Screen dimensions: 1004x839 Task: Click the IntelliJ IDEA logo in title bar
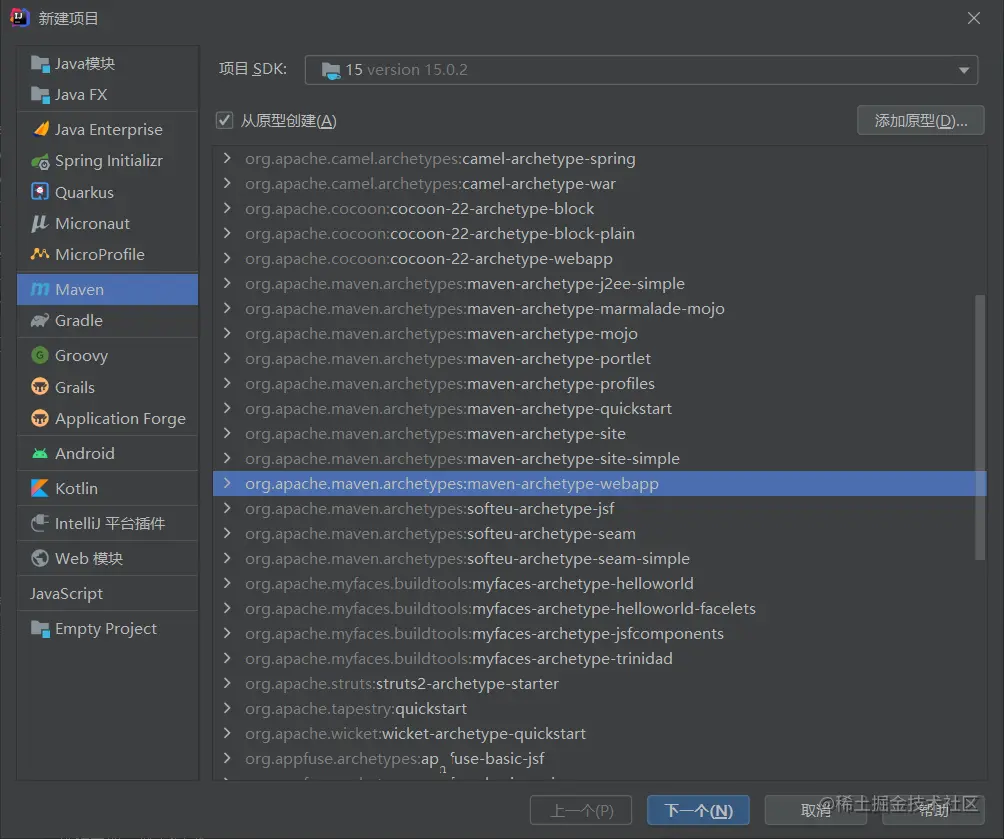[x=20, y=17]
